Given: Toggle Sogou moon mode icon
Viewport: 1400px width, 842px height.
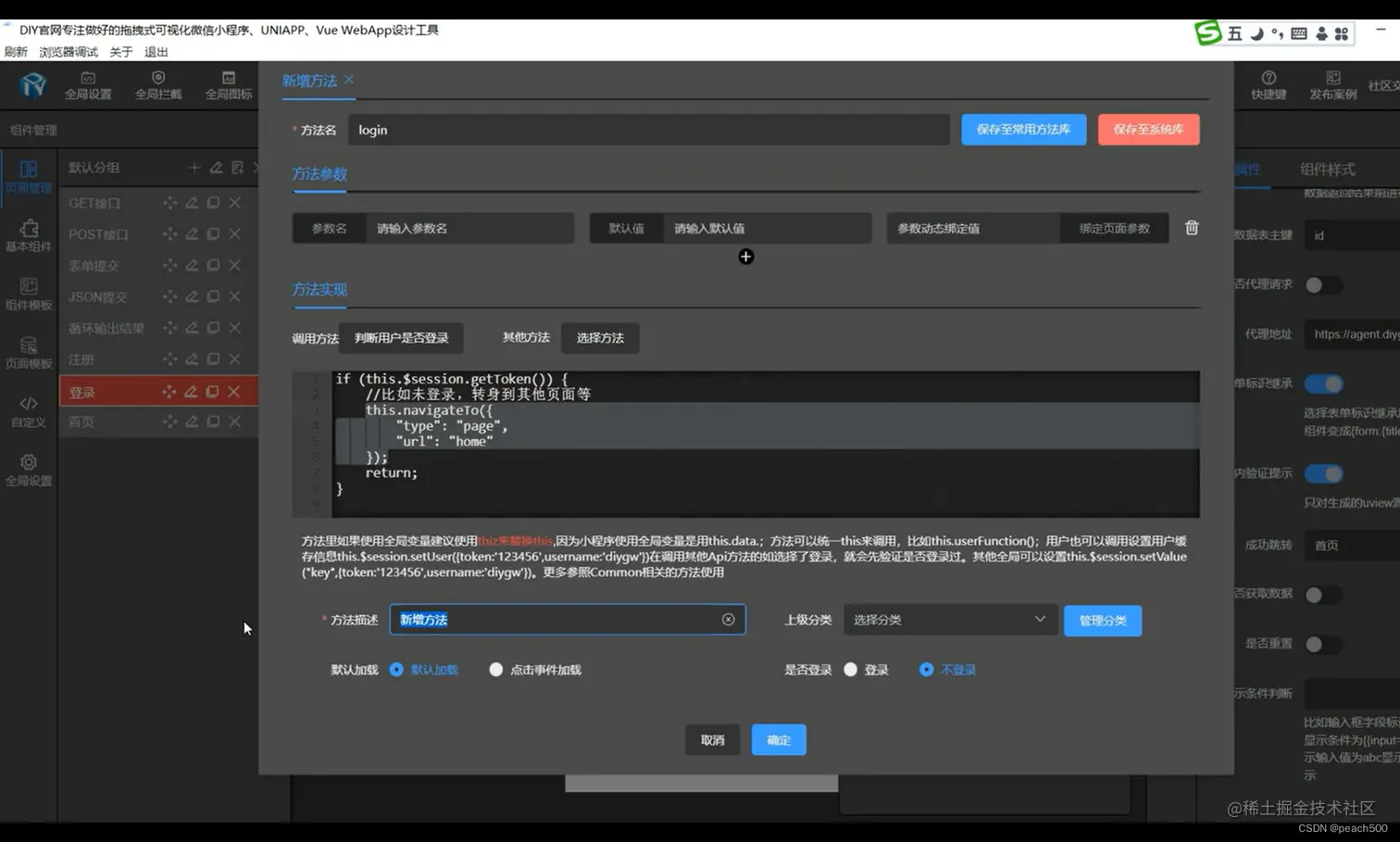Looking at the screenshot, I should 1256,33.
